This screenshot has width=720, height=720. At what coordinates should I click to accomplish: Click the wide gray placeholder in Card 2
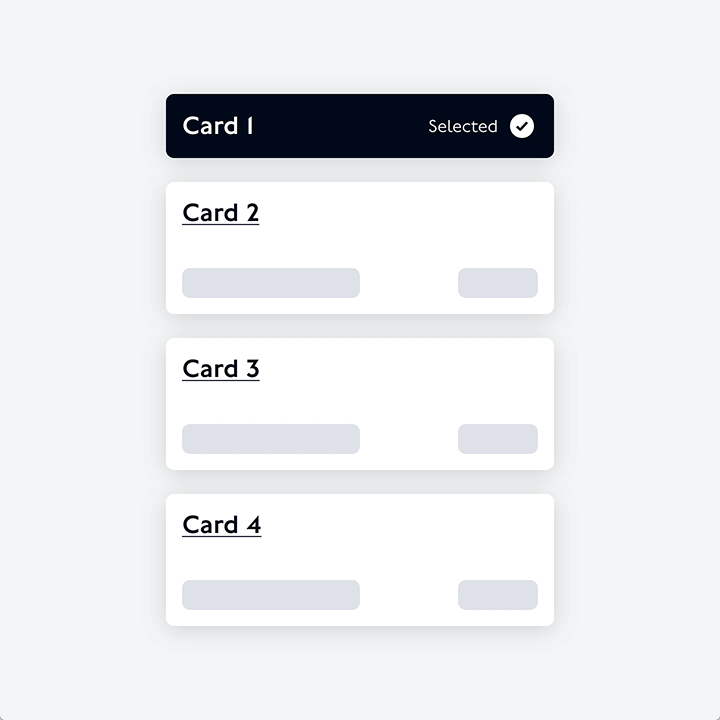(x=271, y=283)
